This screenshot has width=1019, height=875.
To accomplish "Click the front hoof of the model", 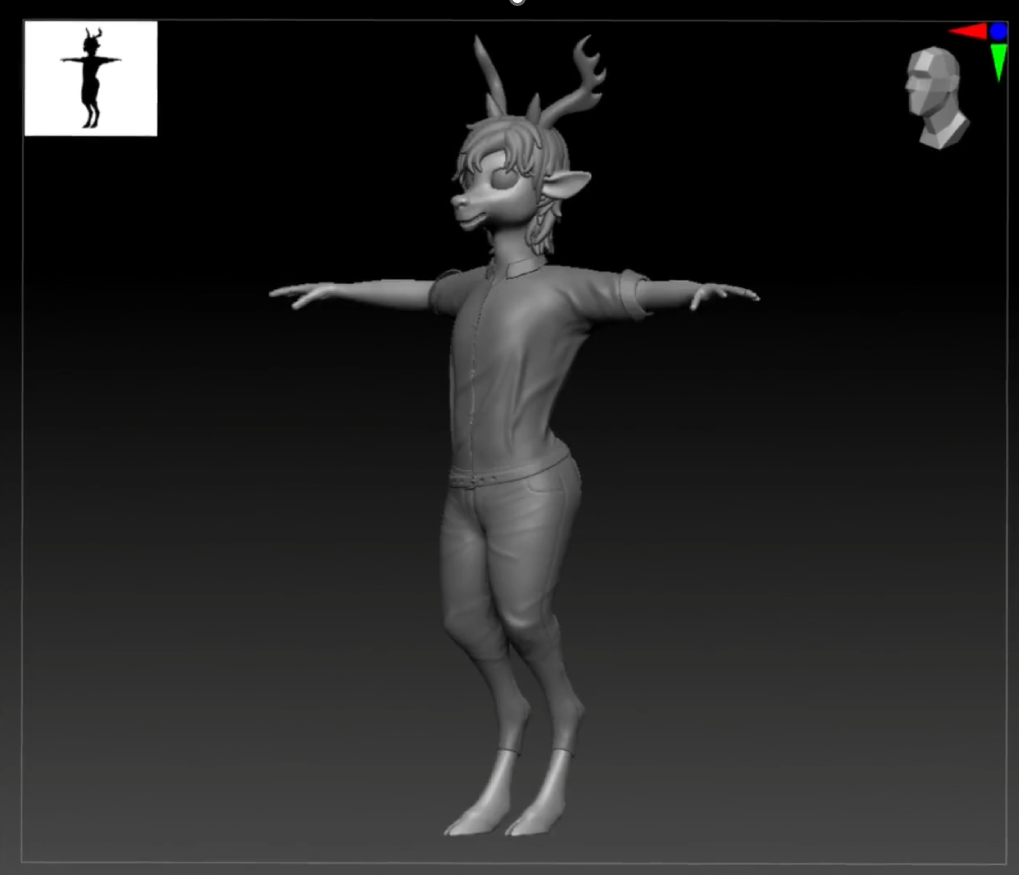I will (x=468, y=822).
